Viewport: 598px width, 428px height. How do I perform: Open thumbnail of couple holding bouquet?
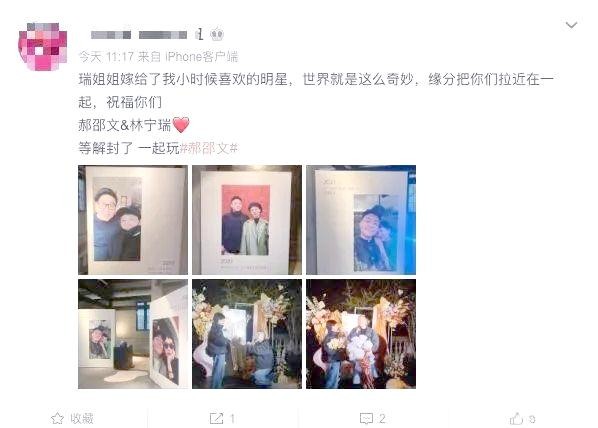[x=361, y=334]
